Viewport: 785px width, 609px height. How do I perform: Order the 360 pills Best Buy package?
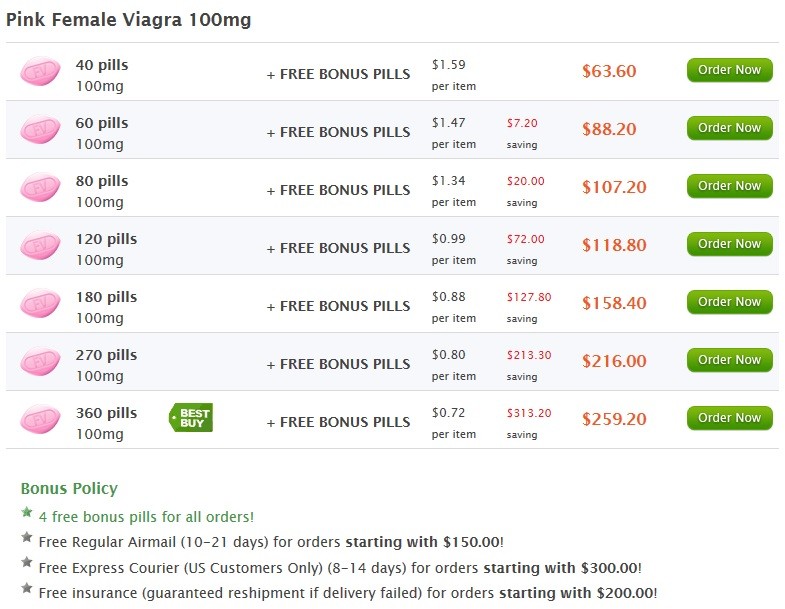coord(729,419)
